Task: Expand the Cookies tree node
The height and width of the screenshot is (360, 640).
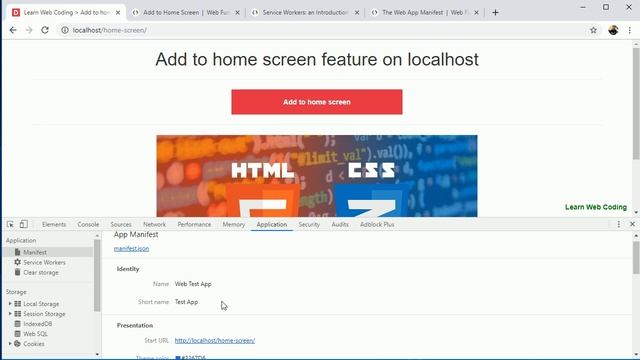Action: [10, 344]
